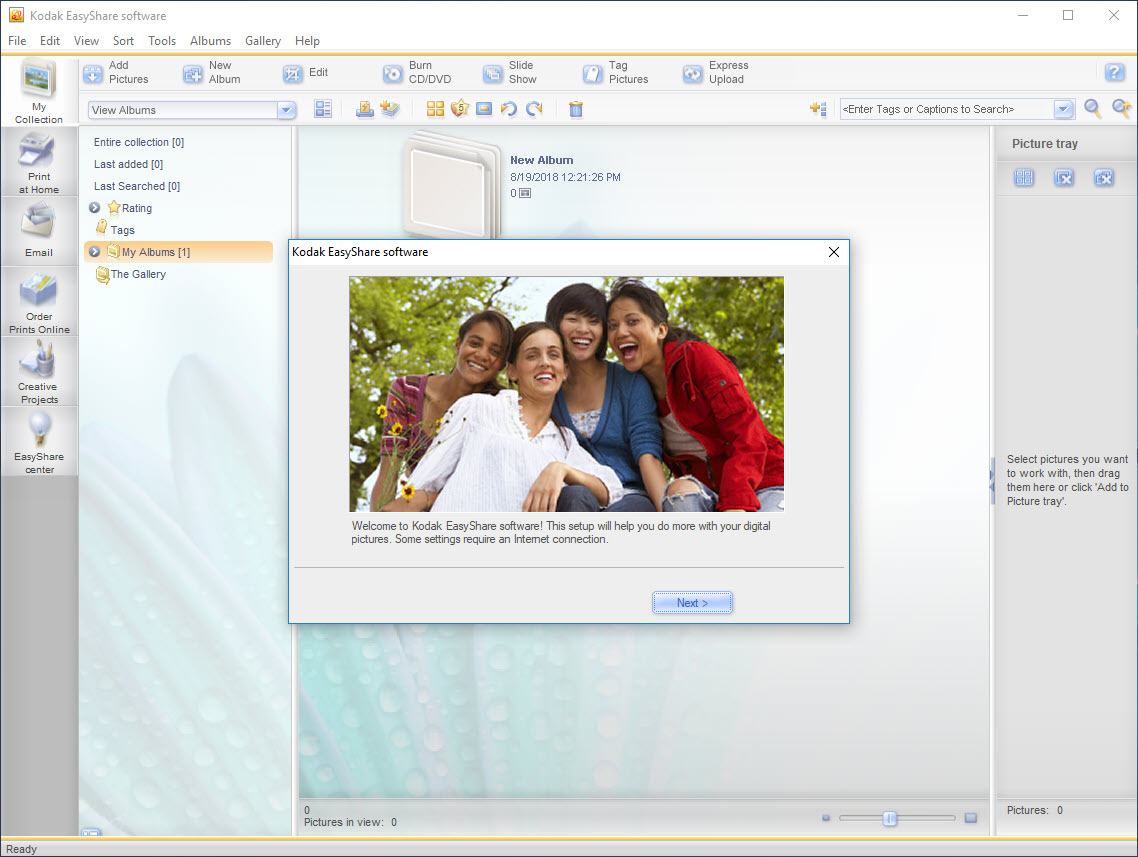1138x857 pixels.
Task: Click the Express Upload icon
Action: [x=692, y=73]
